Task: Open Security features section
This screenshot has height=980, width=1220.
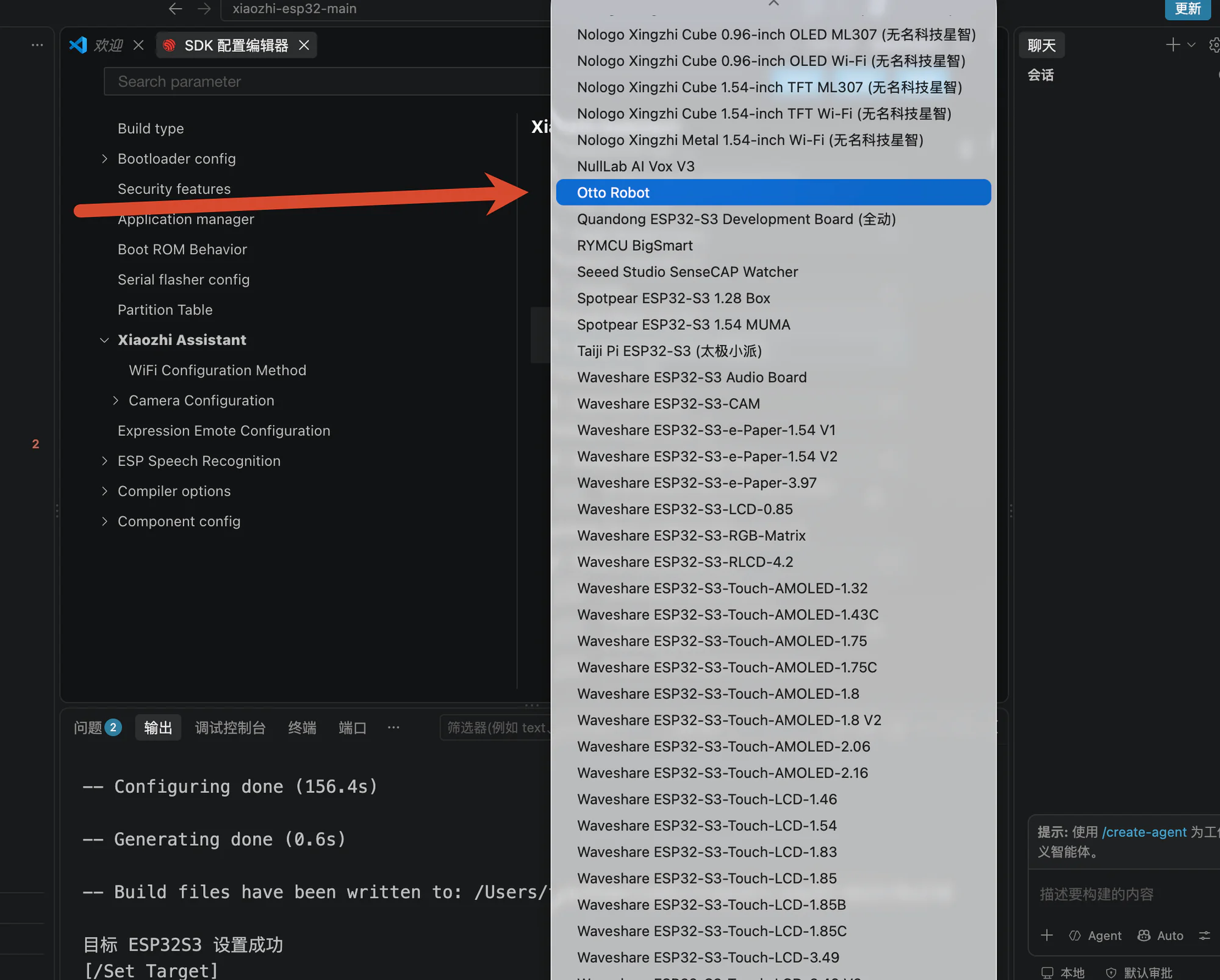Action: pos(174,189)
